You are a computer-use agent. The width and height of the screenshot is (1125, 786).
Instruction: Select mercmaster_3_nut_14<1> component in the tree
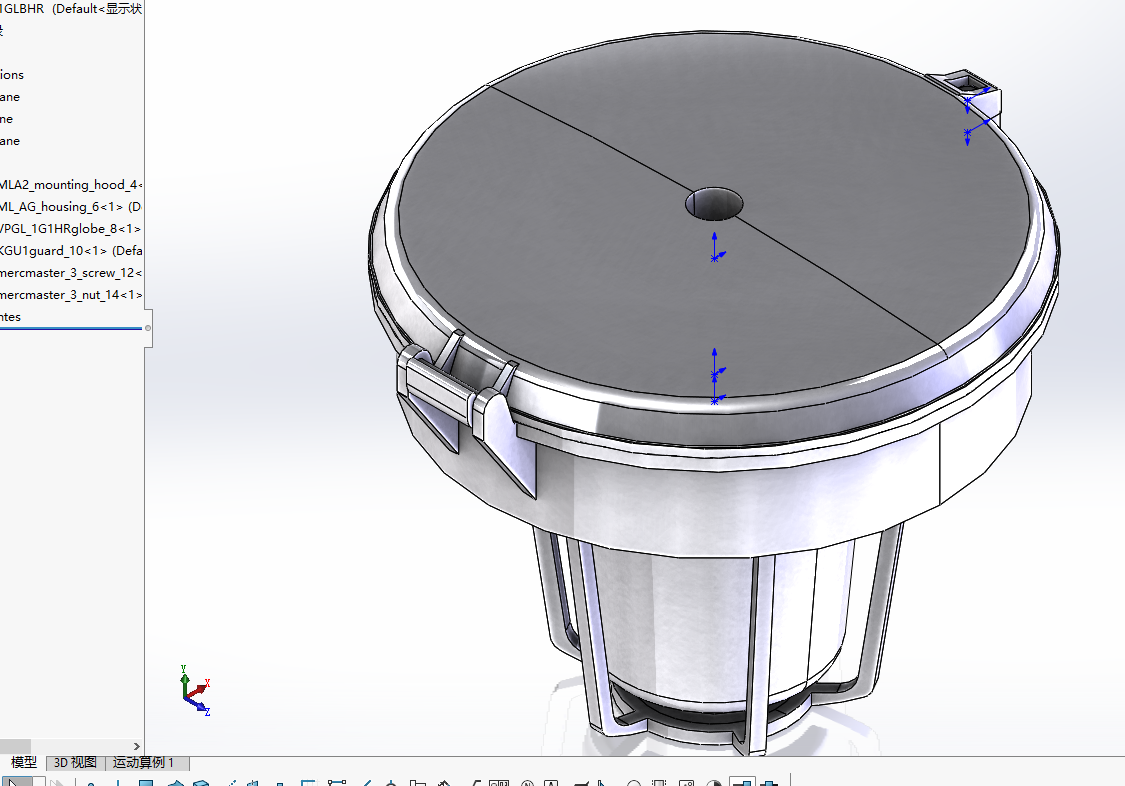[70, 295]
